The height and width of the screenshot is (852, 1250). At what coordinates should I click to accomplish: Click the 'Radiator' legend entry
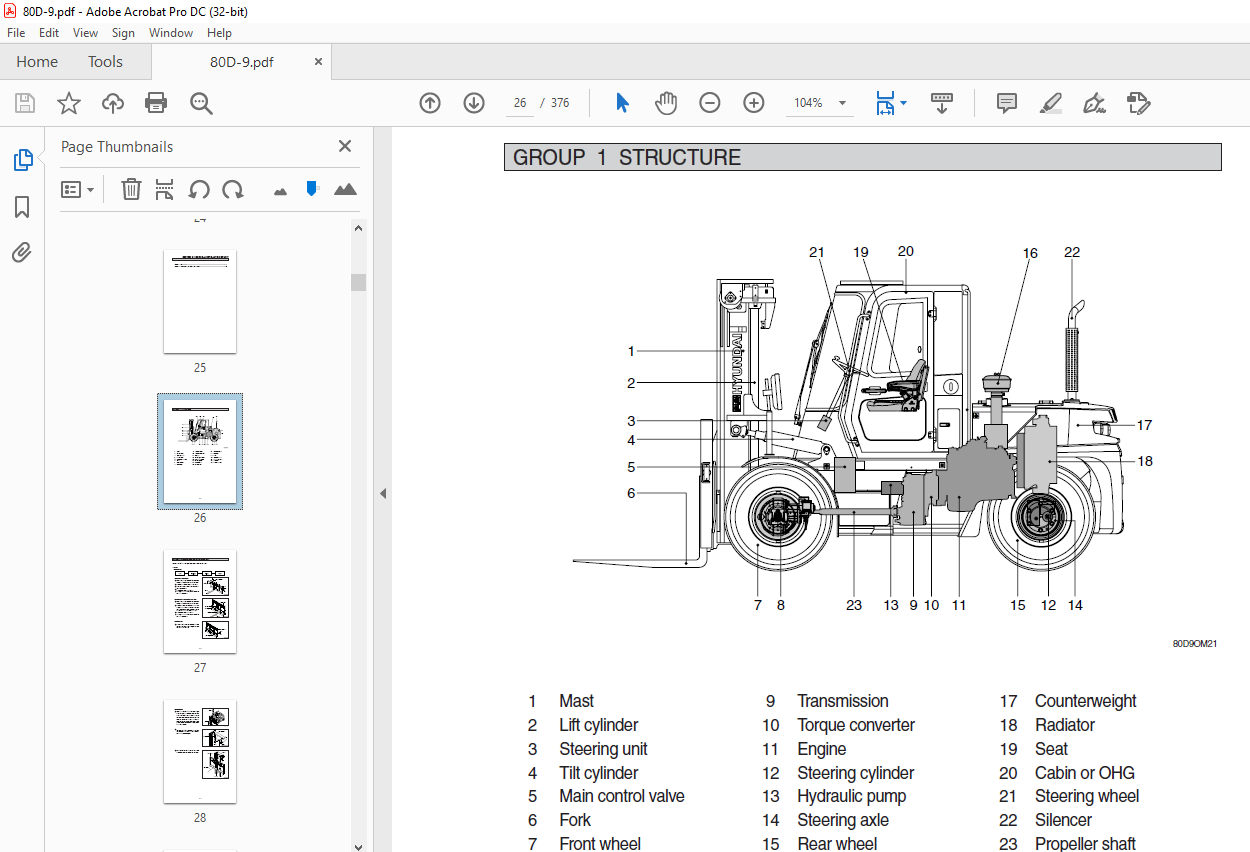[x=1065, y=725]
